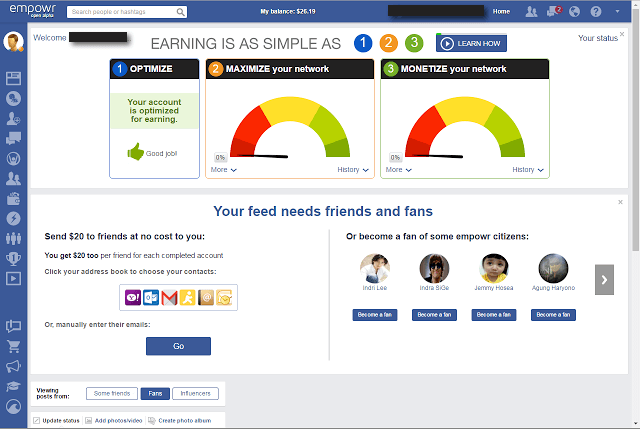Close the Your status panel
The image size is (640, 429).
[x=622, y=34]
